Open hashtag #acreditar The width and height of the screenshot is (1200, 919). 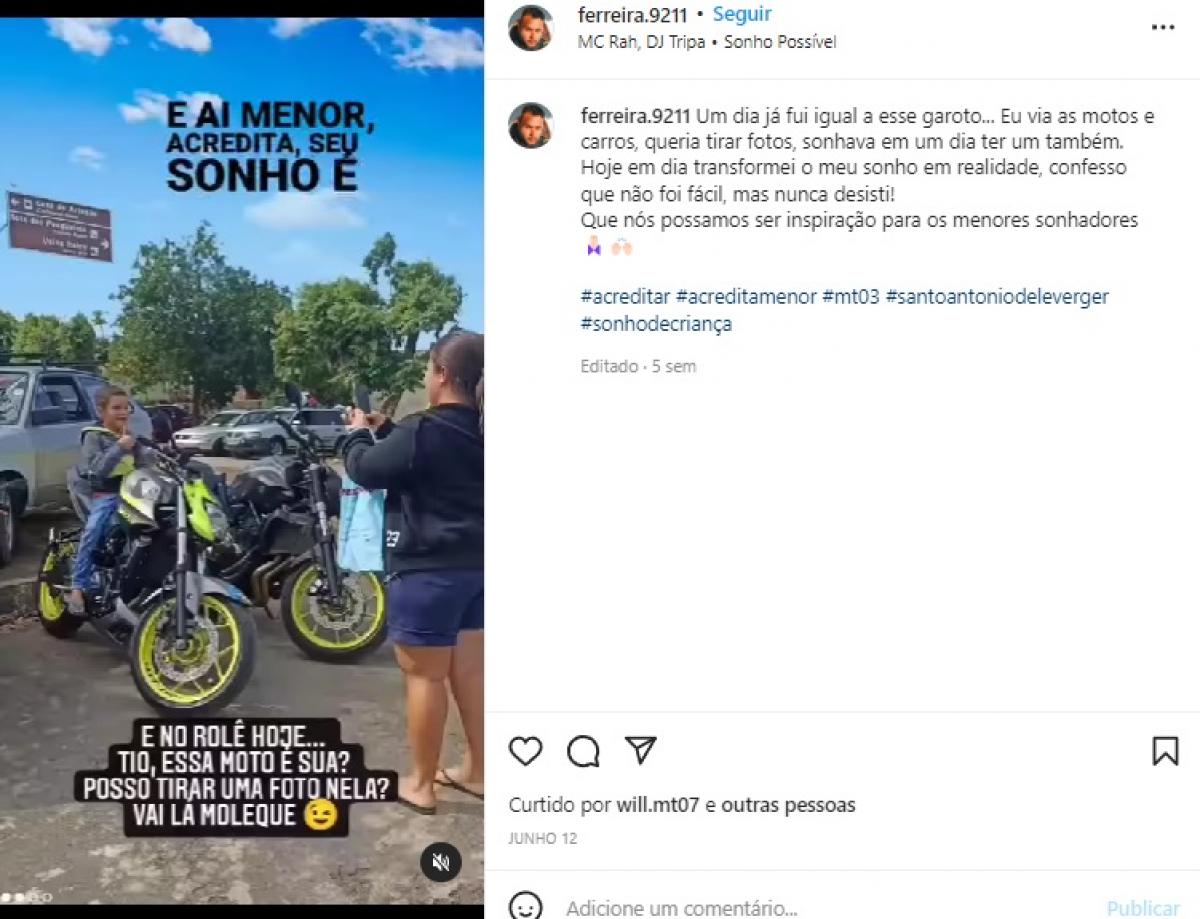[x=626, y=297]
